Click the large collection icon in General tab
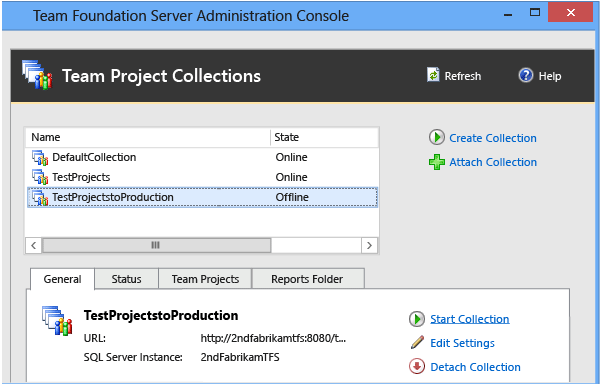This screenshot has width=600, height=385. 57,321
